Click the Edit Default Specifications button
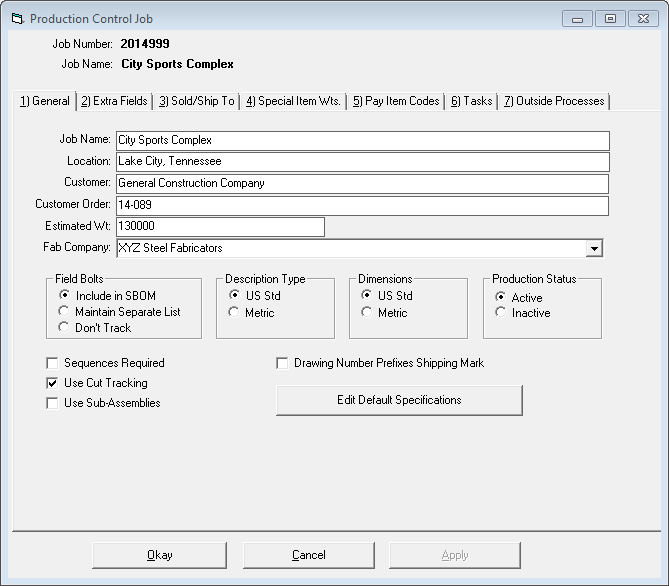The image size is (669, 586). [x=399, y=400]
